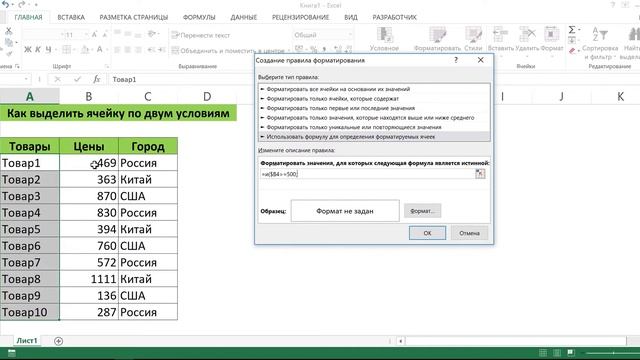Select rule Форматировать только первые или последние значения
Image resolution: width=640 pixels, height=360 pixels.
[x=374, y=108]
